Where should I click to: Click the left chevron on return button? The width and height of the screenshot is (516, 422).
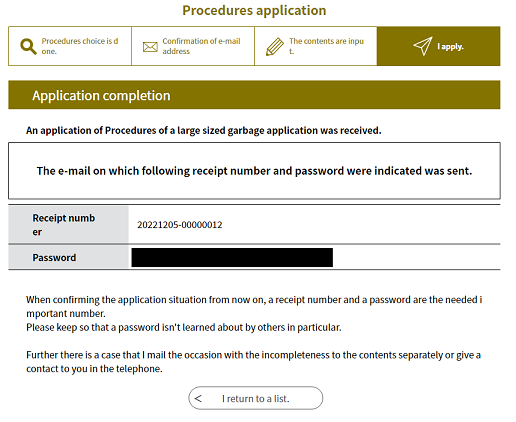[x=198, y=398]
